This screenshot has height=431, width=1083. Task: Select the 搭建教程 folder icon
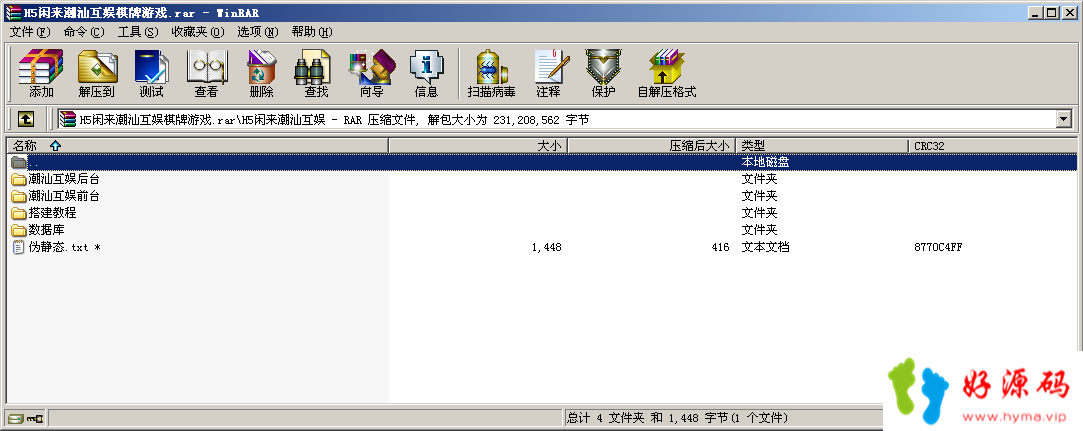[x=19, y=213]
